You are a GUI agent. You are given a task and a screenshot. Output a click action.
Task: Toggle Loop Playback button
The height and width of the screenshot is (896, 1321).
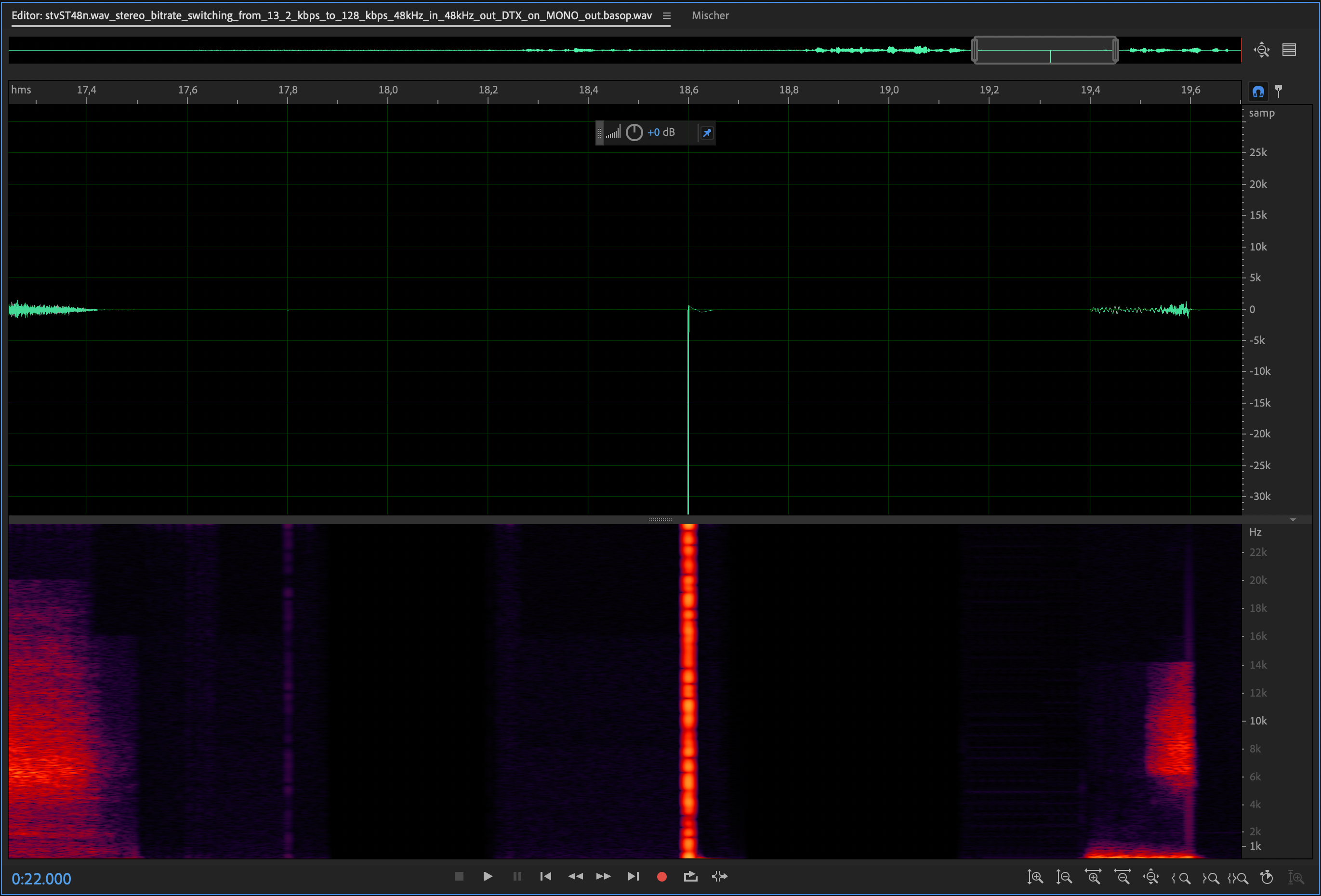pos(690,876)
